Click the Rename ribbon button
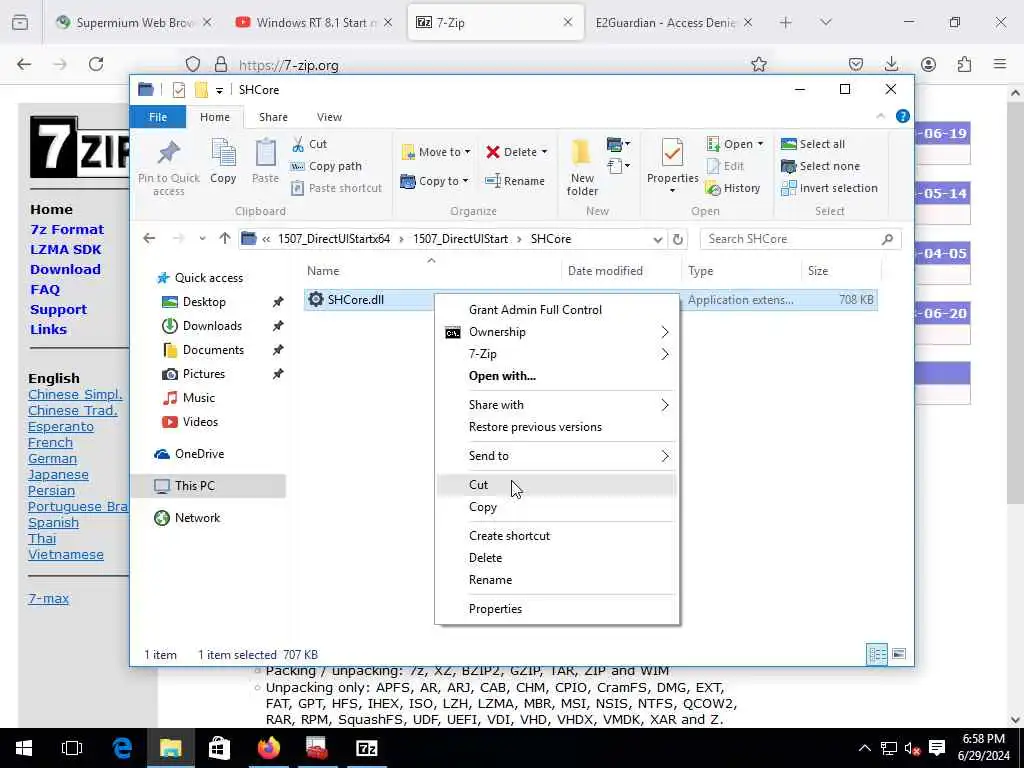This screenshot has height=768, width=1024. tap(515, 181)
